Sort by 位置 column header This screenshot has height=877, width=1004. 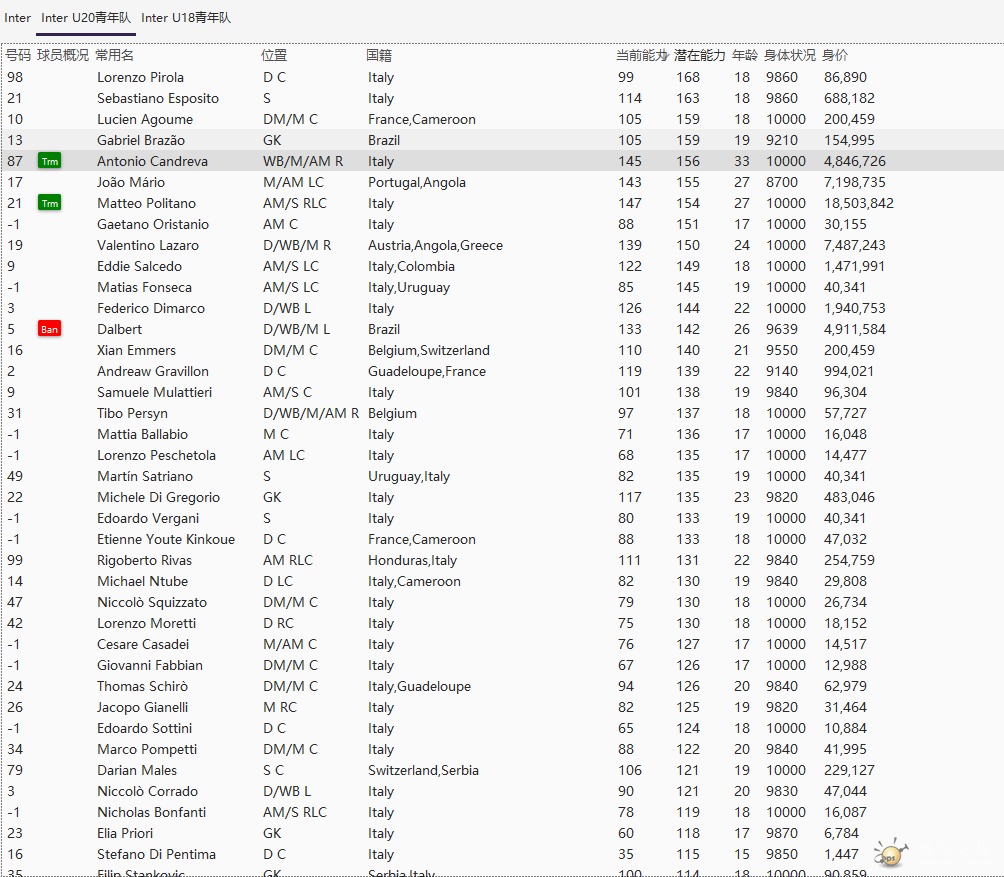274,56
